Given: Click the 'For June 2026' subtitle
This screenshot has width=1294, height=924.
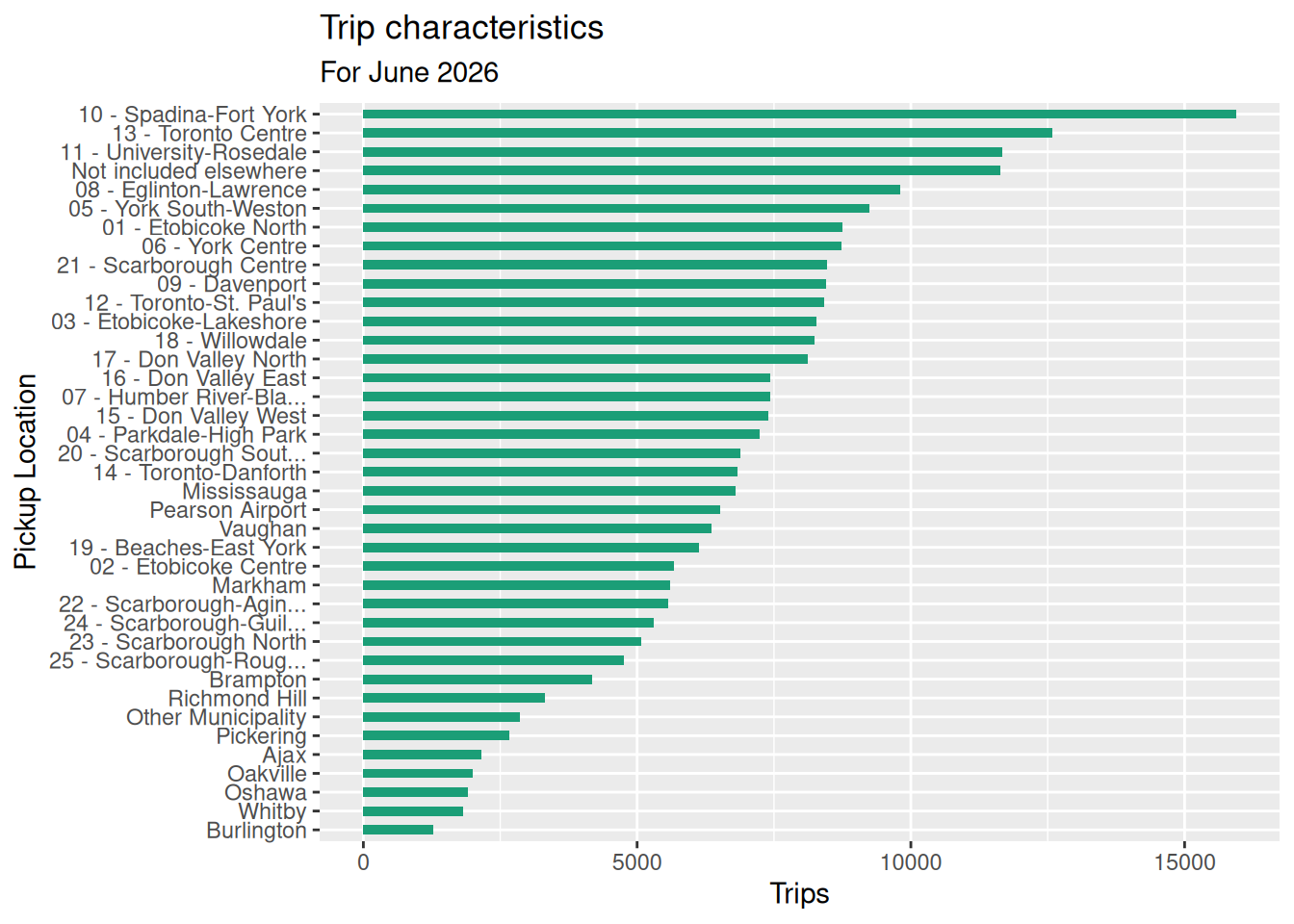Looking at the screenshot, I should (x=409, y=72).
